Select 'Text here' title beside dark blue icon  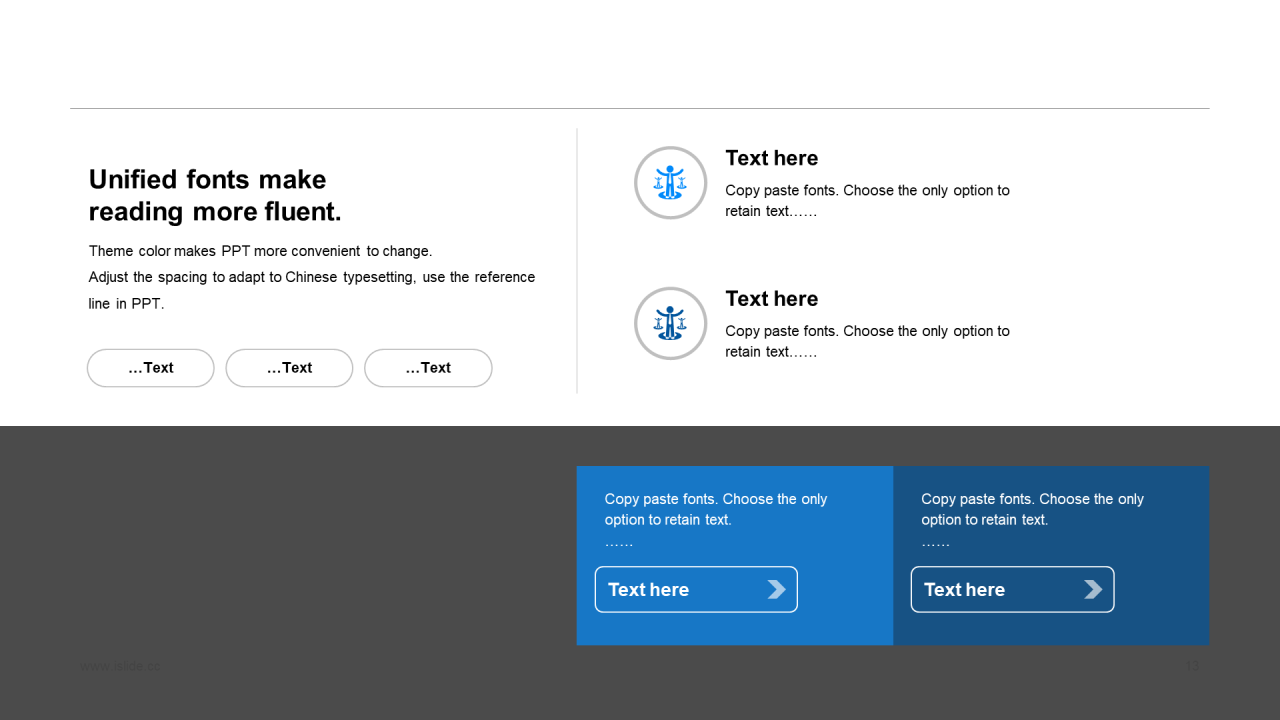coord(771,299)
